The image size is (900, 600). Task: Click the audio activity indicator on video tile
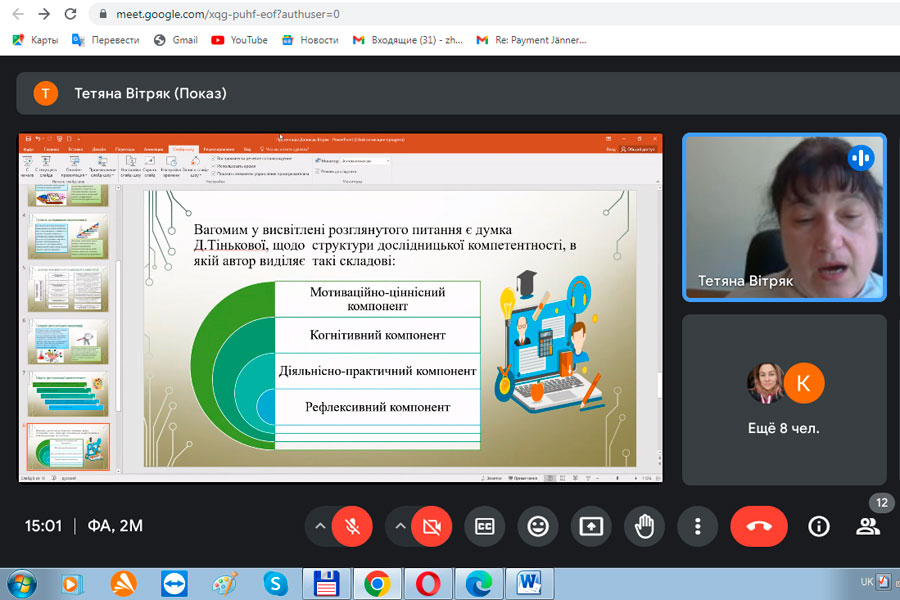coord(861,157)
